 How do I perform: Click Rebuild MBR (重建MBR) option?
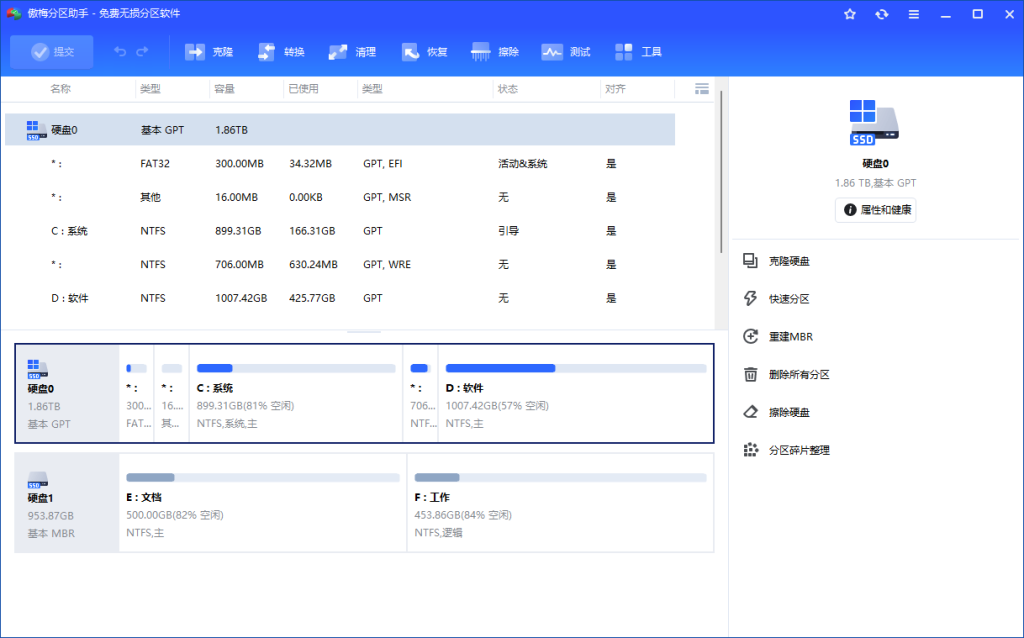pyautogui.click(x=790, y=337)
